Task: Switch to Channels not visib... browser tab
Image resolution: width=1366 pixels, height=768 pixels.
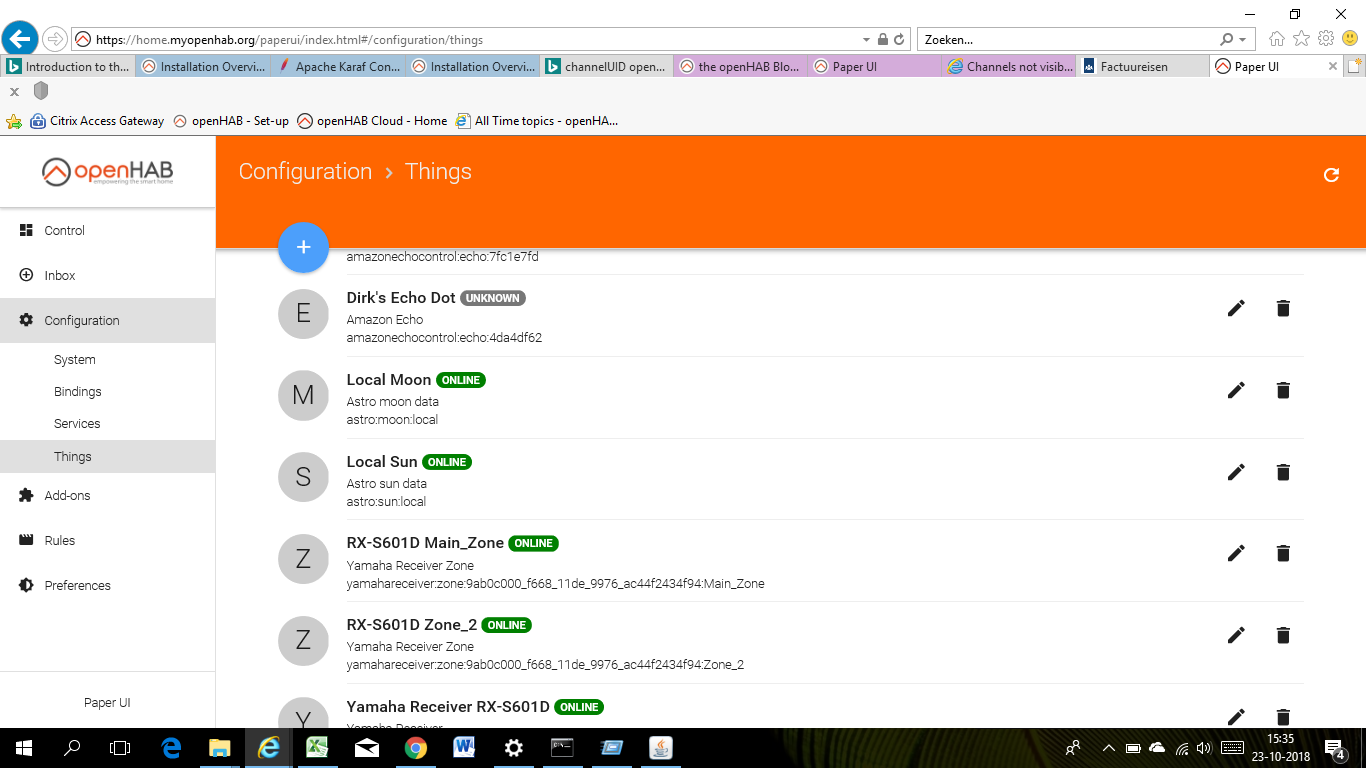Action: [1009, 67]
